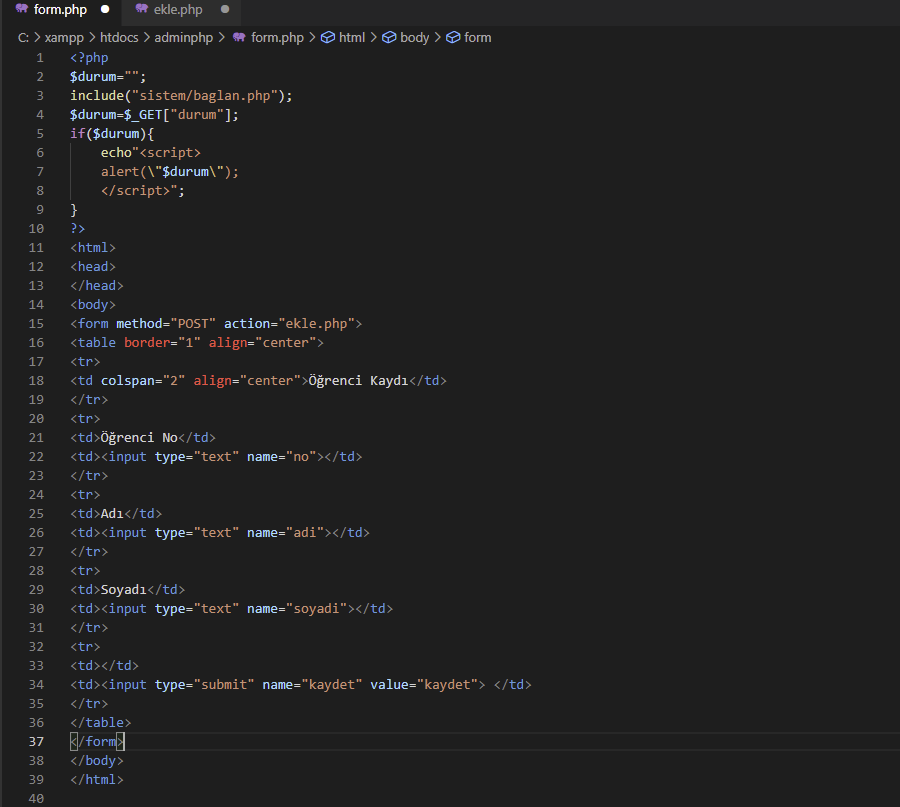Click line number 1 in gutter
The image size is (900, 807).
[40, 58]
